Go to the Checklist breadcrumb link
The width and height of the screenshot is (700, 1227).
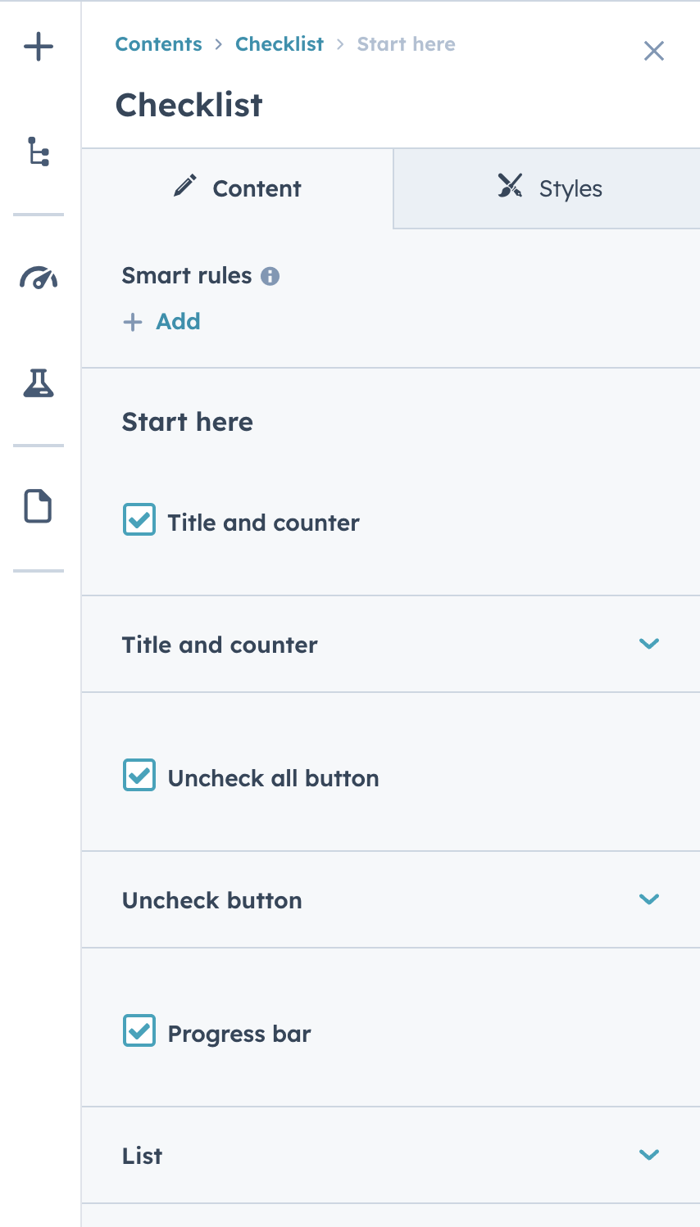(x=279, y=44)
